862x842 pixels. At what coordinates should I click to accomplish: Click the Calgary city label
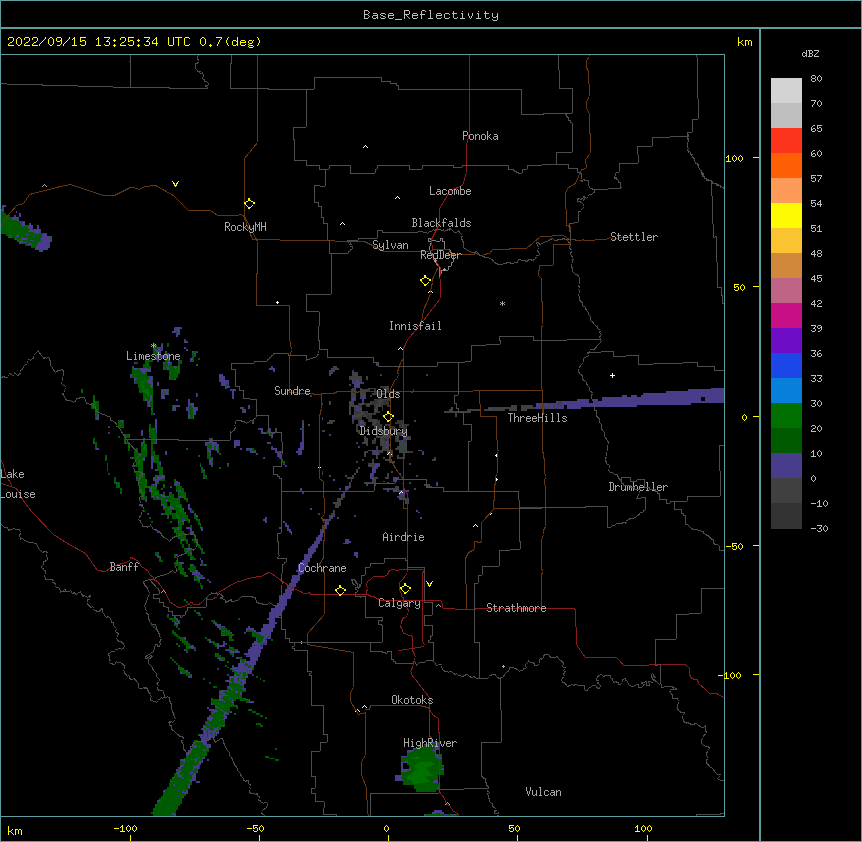click(x=399, y=603)
